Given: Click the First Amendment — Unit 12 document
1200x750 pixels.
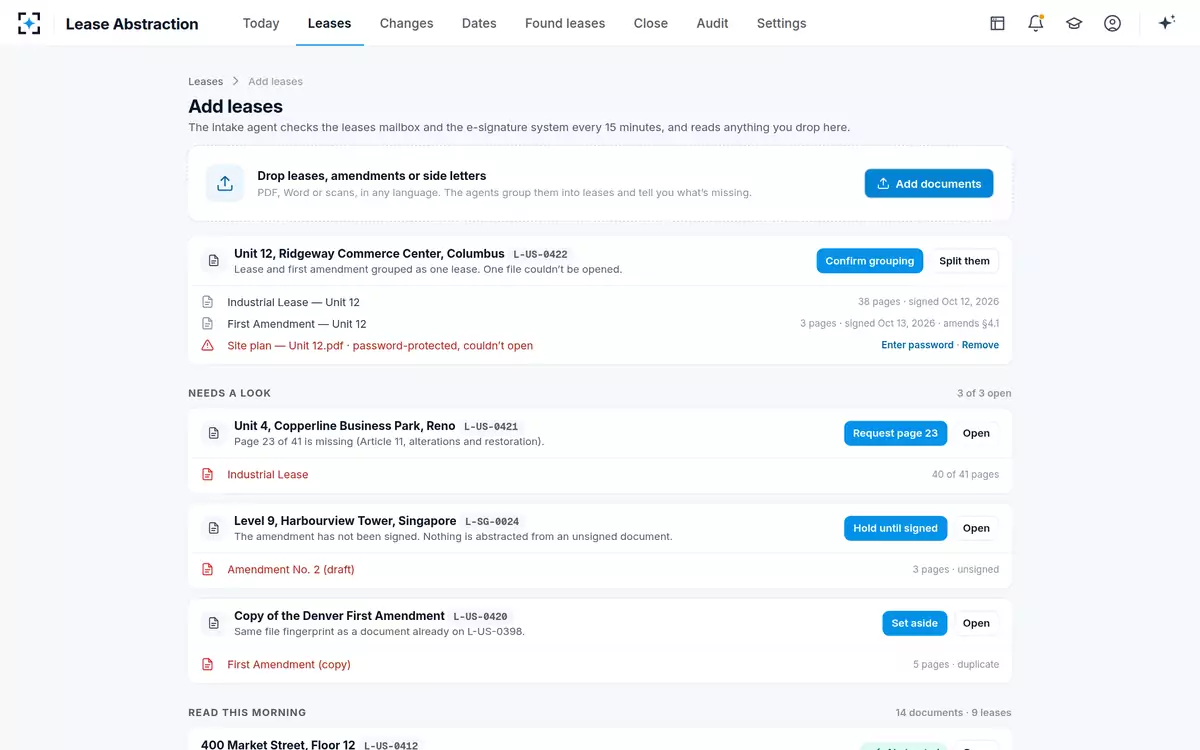Looking at the screenshot, I should pyautogui.click(x=296, y=324).
